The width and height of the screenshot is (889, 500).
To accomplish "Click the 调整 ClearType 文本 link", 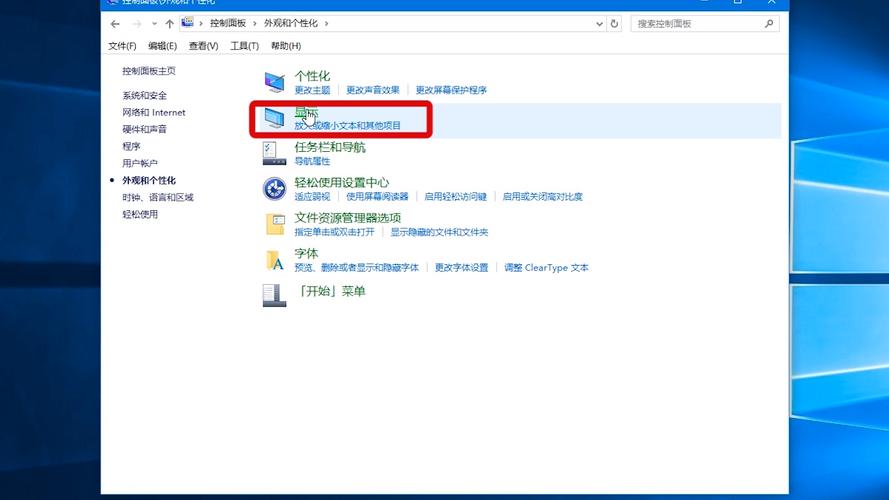I will pyautogui.click(x=546, y=268).
